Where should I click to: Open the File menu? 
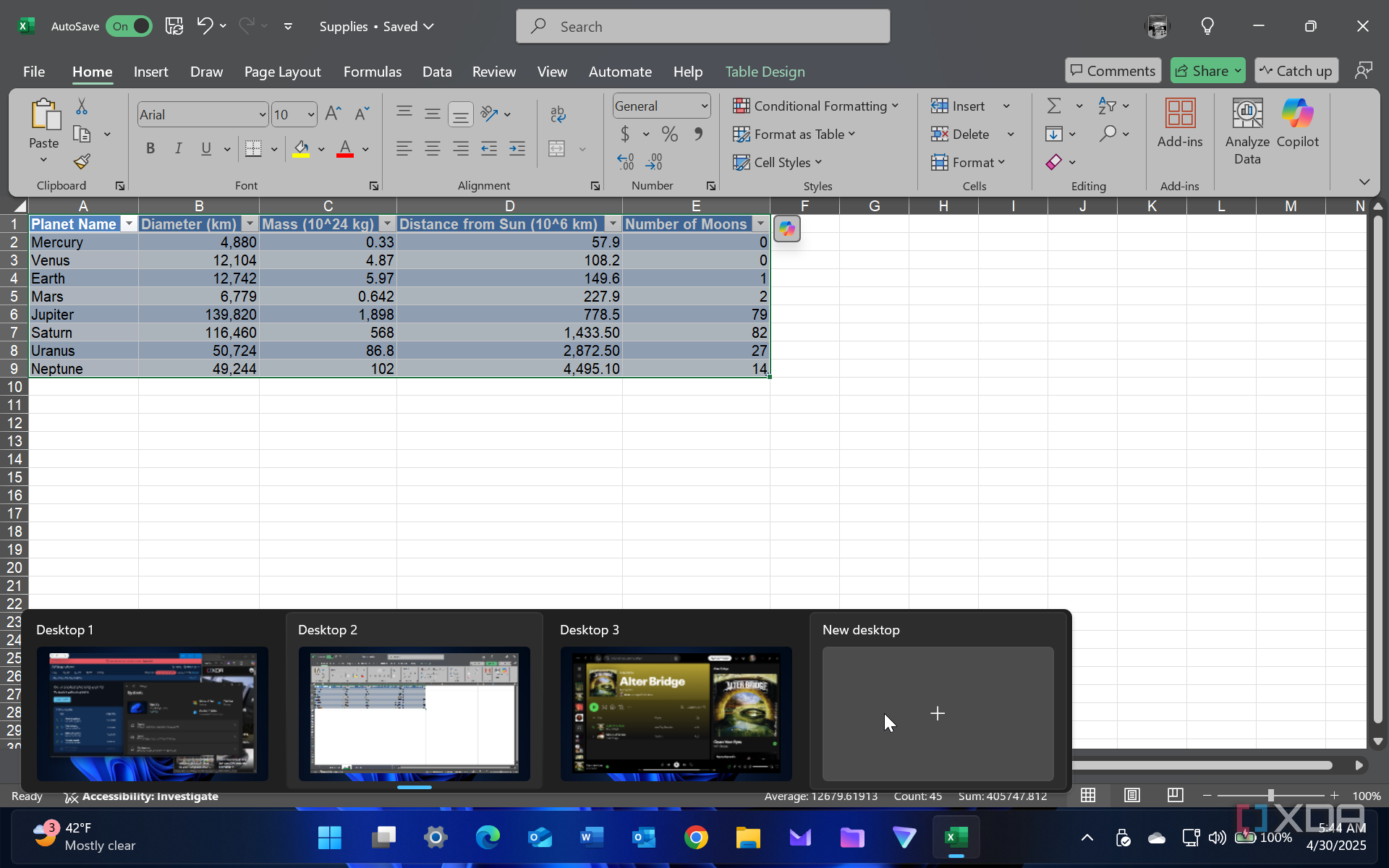pyautogui.click(x=34, y=72)
